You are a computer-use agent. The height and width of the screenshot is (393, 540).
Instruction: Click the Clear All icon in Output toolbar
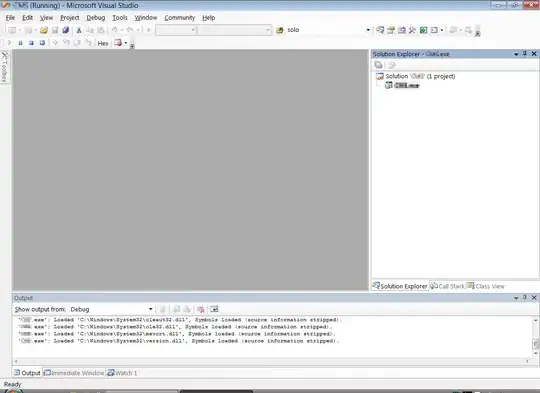201,309
